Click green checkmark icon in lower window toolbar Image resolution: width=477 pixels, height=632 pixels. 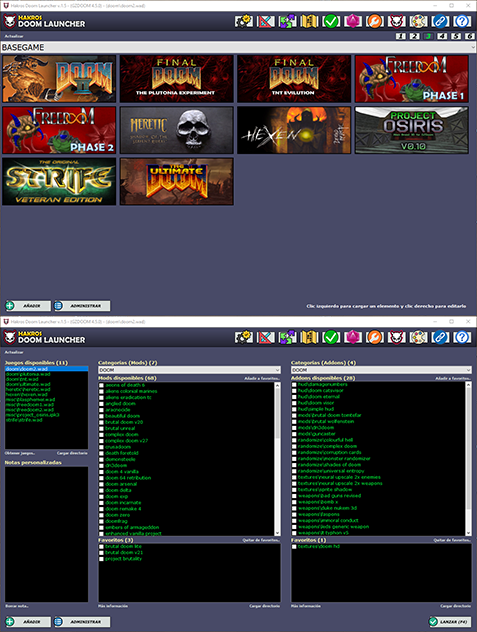331,337
